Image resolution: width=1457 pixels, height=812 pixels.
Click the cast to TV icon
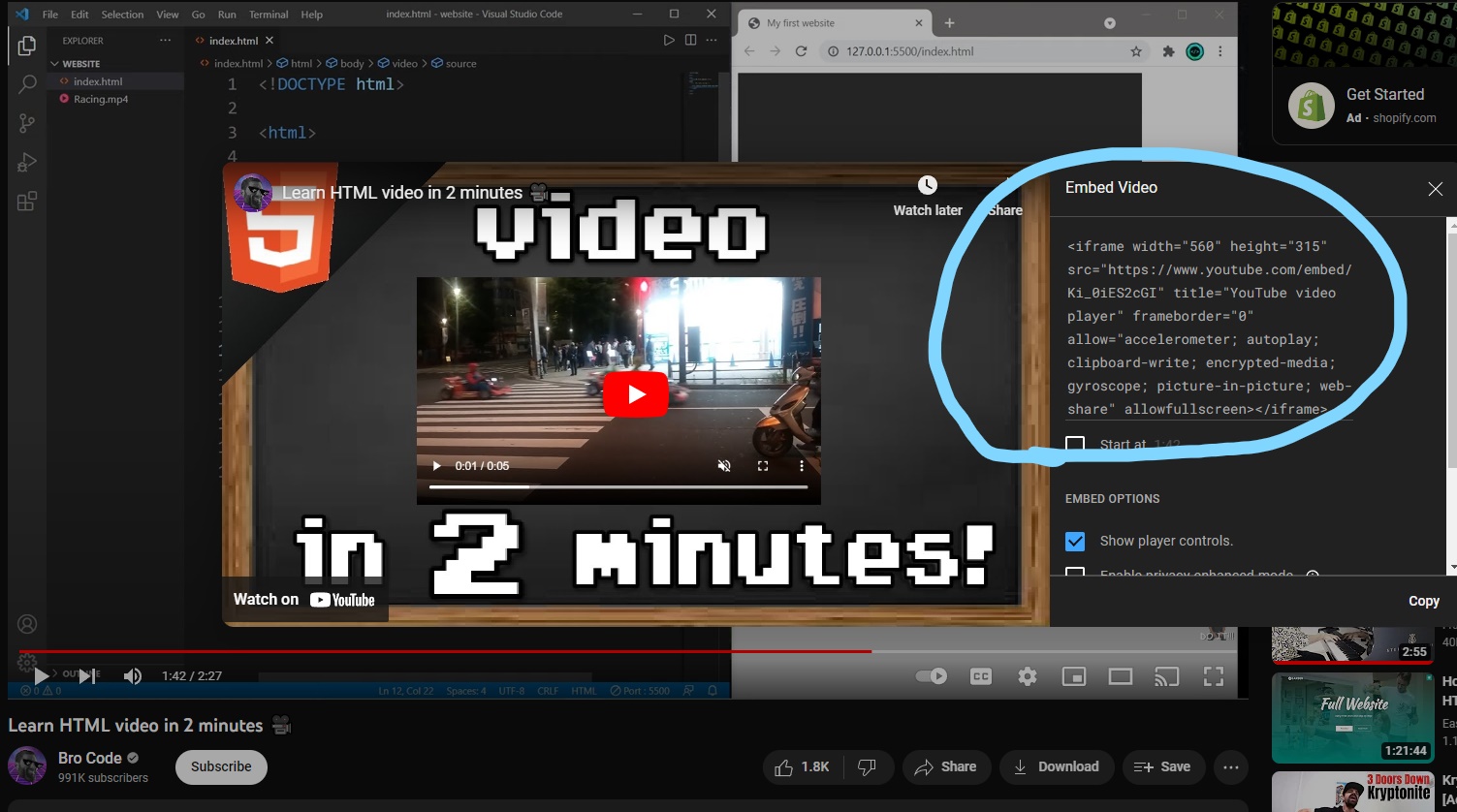click(x=1167, y=676)
